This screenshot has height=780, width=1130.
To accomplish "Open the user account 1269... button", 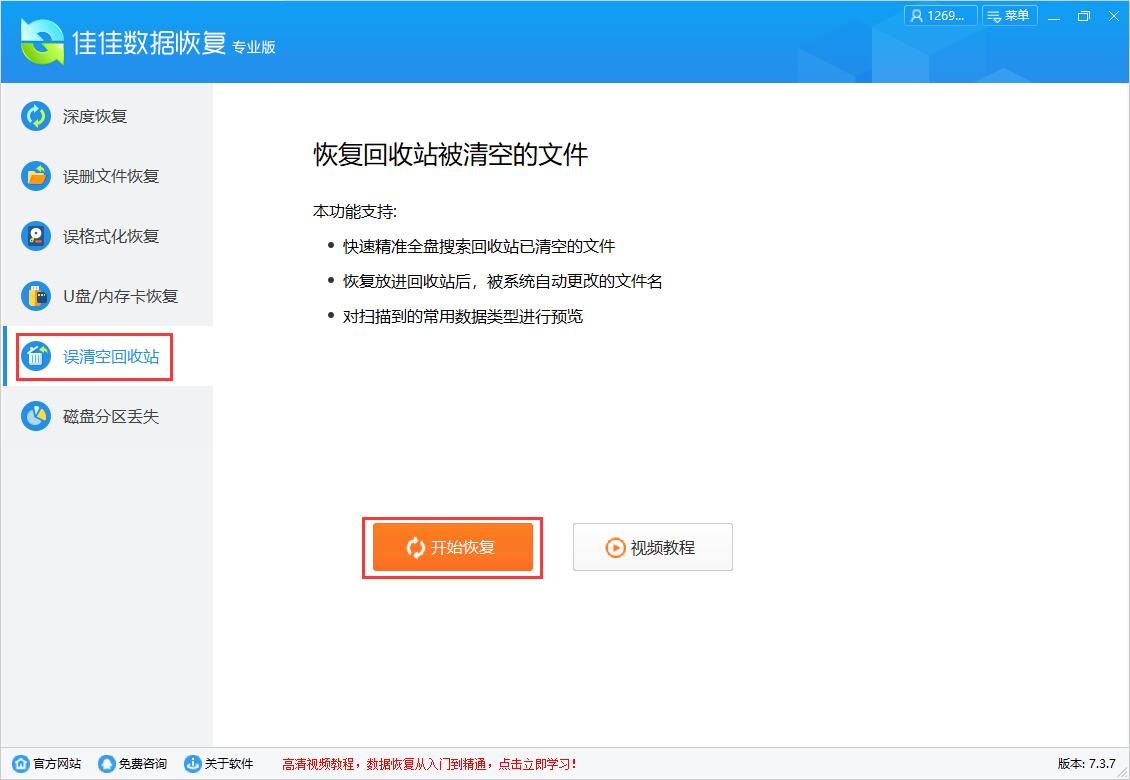I will (940, 16).
